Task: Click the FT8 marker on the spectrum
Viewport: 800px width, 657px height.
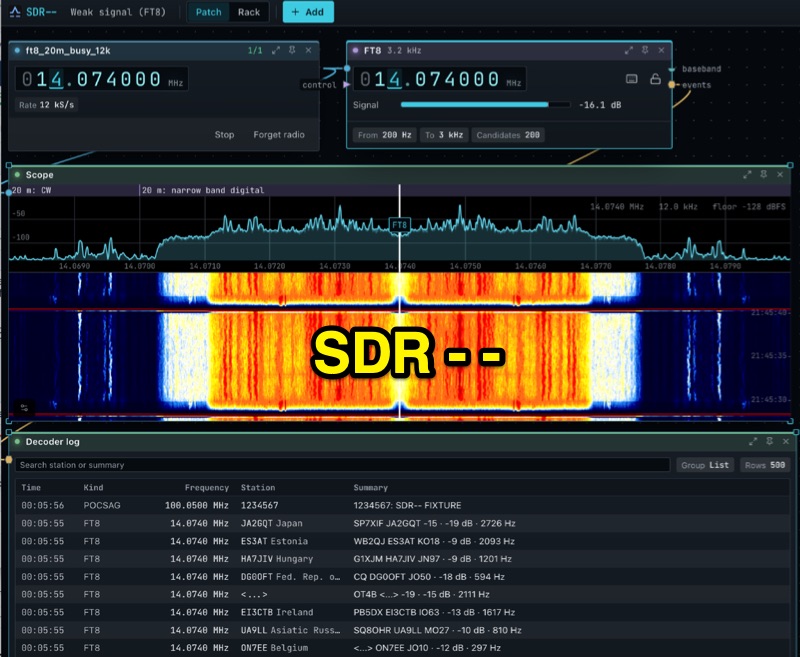Action: pos(399,225)
